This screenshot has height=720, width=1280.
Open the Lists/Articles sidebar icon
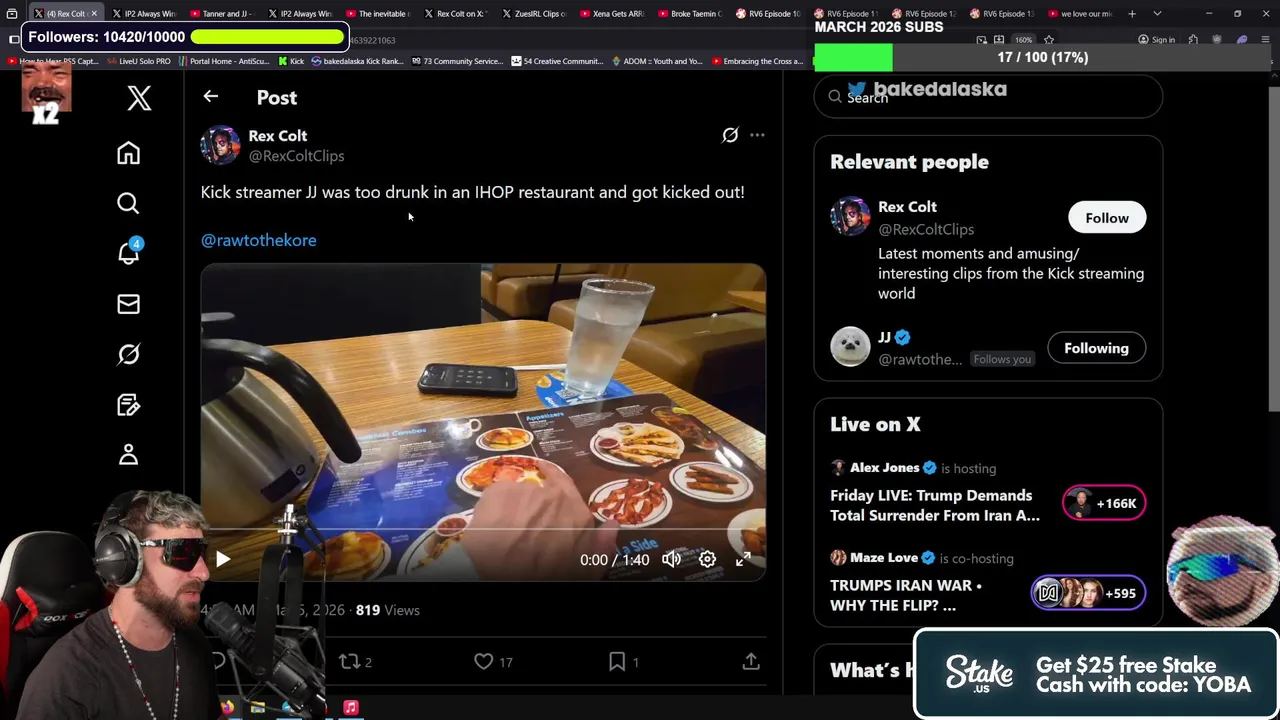click(128, 404)
